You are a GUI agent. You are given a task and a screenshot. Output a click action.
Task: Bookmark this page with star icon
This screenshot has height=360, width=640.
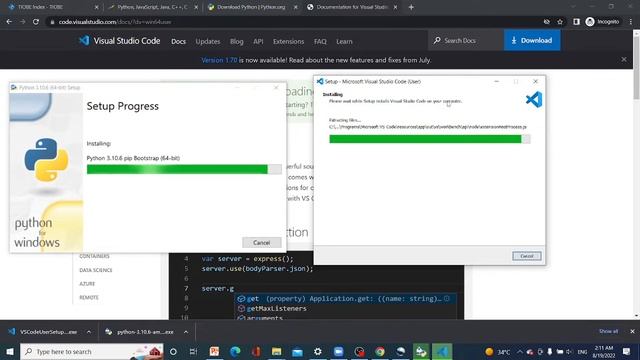[560, 22]
